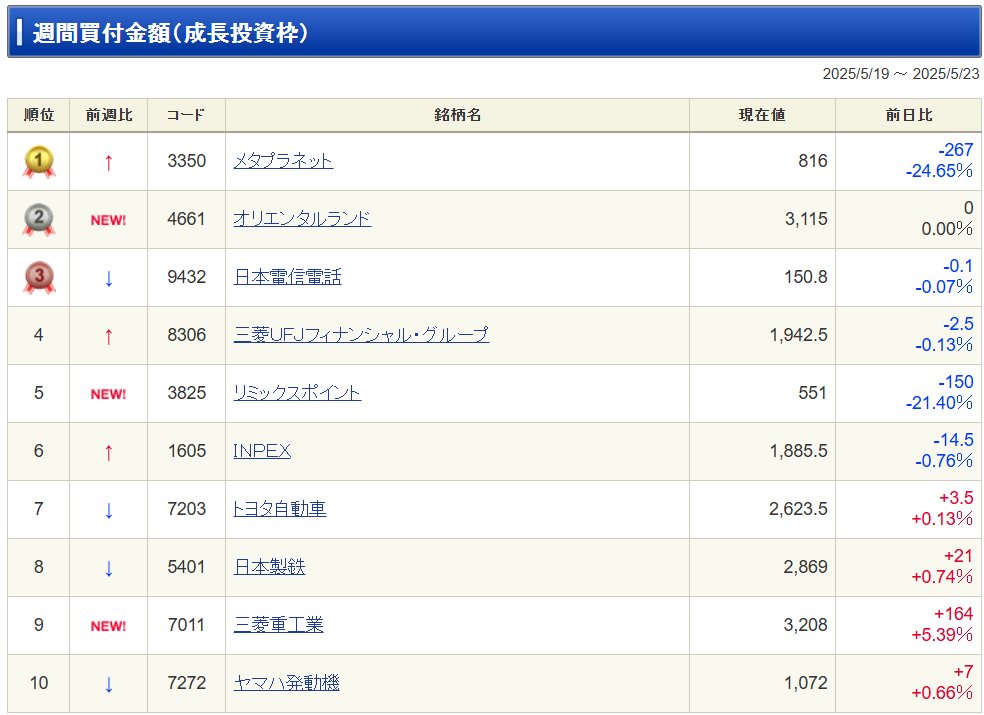Open the オリエンタルランド stock link

(x=302, y=219)
